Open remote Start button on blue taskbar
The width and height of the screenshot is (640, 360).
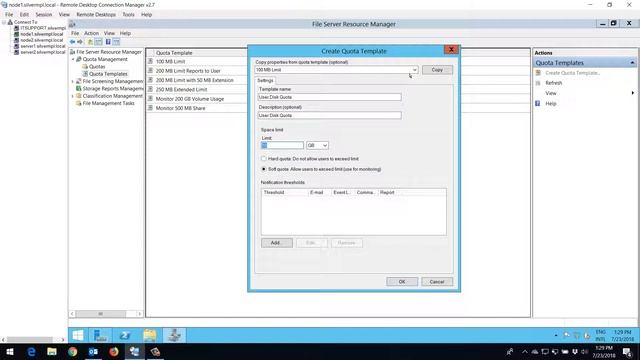78,336
